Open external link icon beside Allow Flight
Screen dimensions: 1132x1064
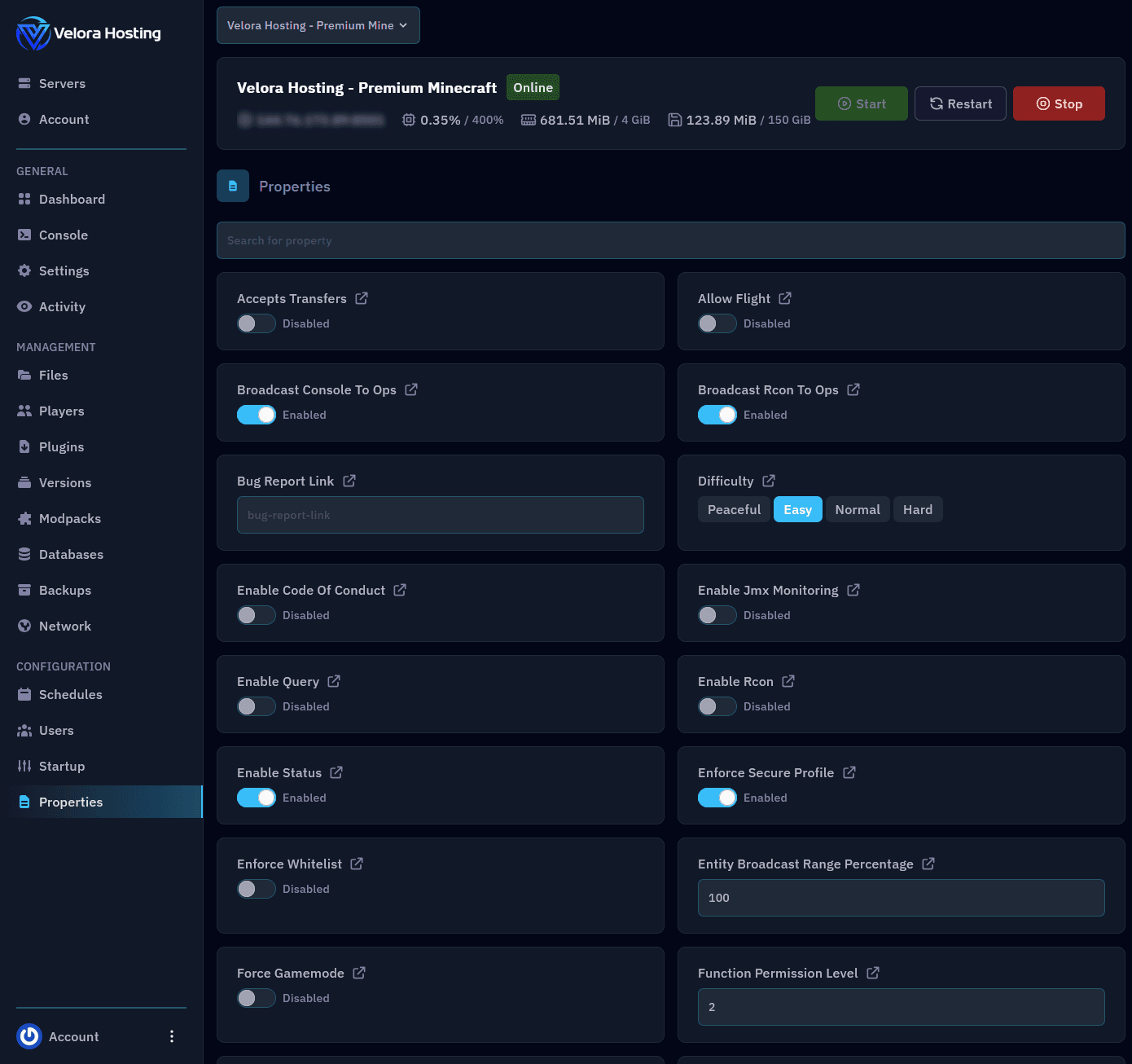(x=784, y=298)
